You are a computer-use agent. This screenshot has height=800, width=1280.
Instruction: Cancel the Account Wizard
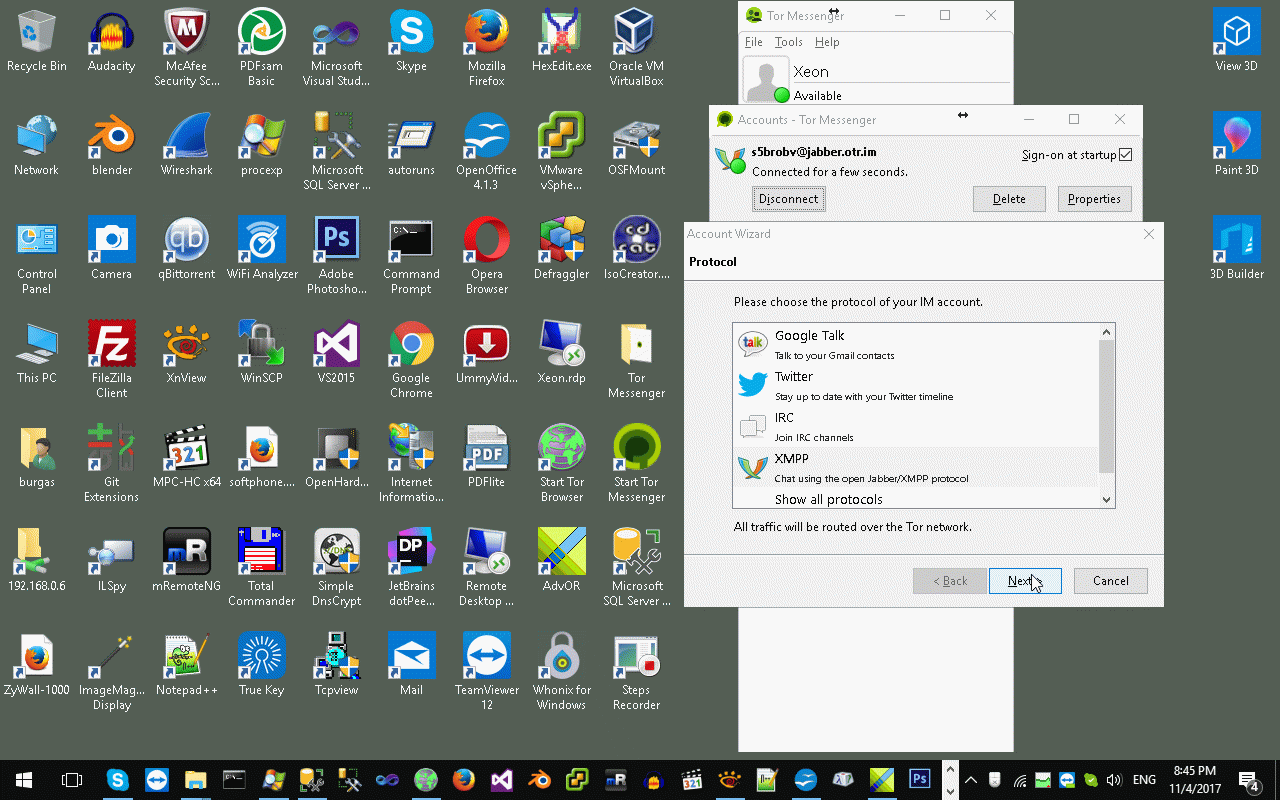click(x=1110, y=581)
